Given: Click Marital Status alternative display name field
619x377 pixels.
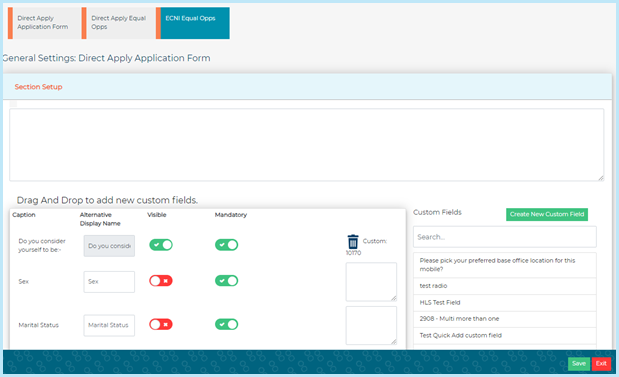Looking at the screenshot, I should 109,325.
